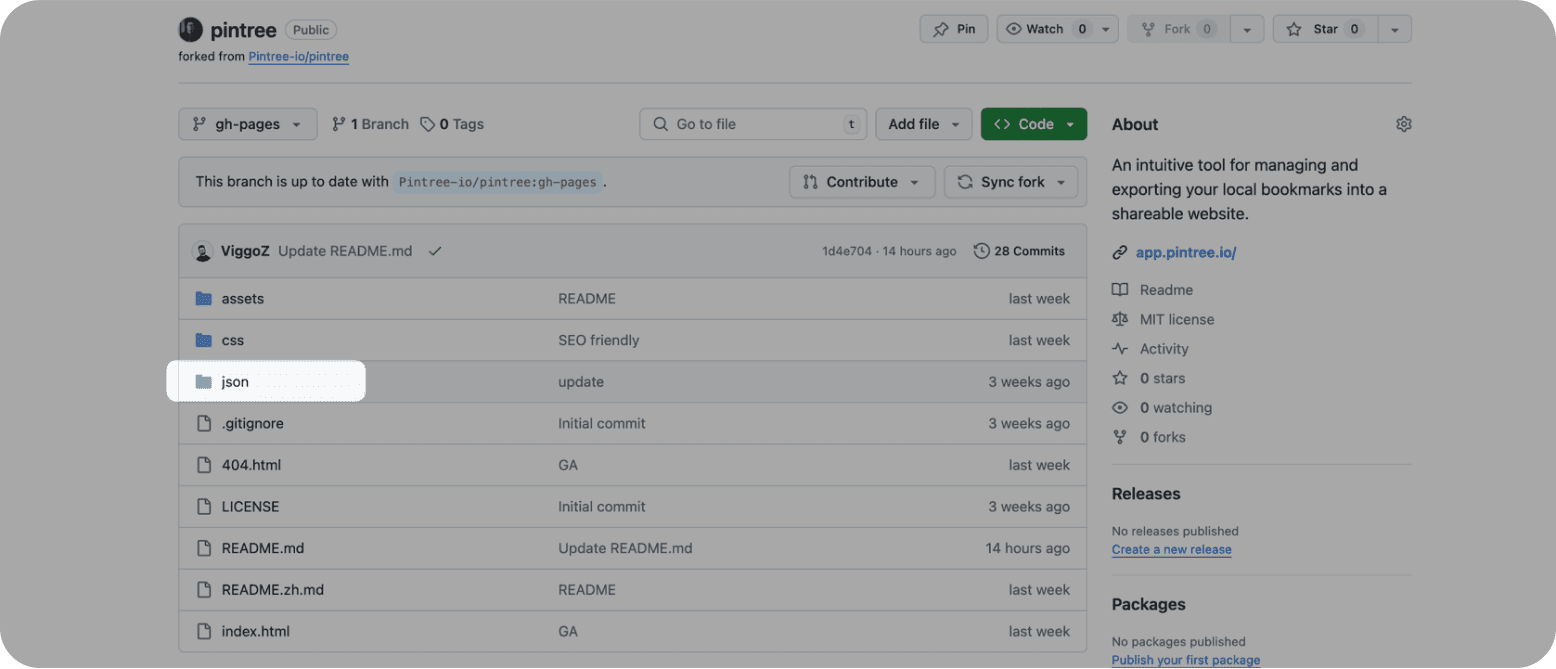The image size is (1556, 669).
Task: Click the 1 Branch icon link
Action: (370, 124)
